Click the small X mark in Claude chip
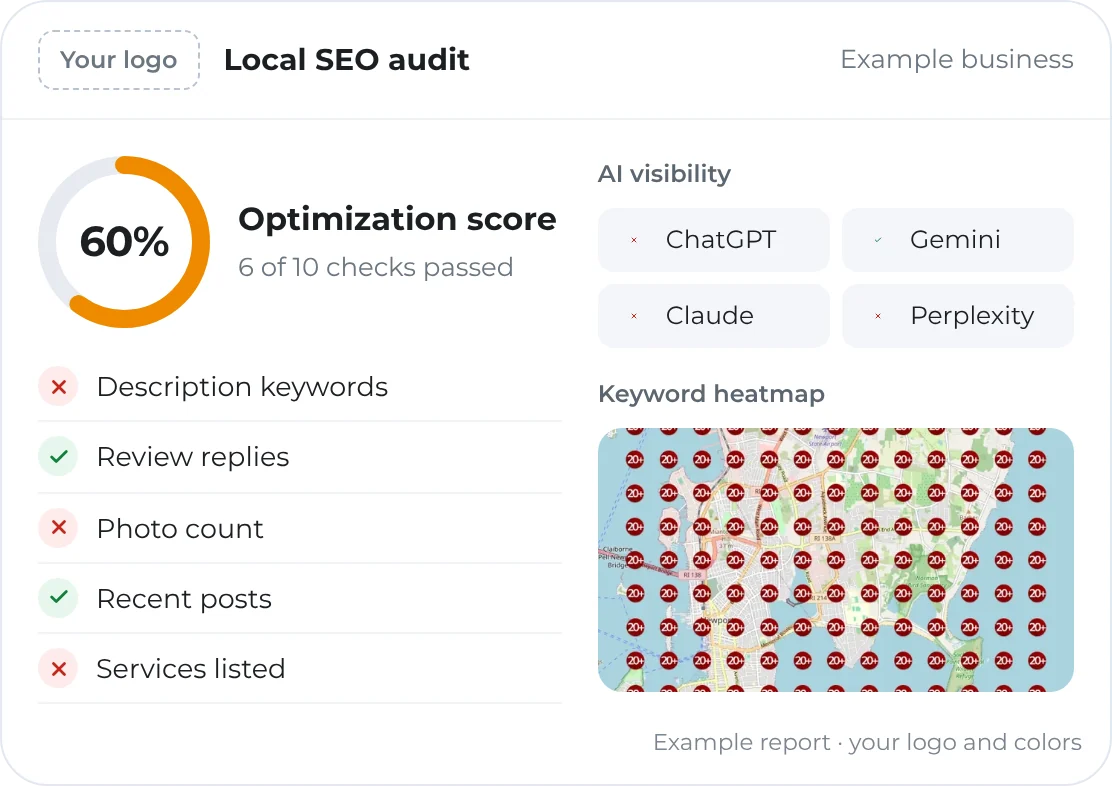1112x788 pixels. pyautogui.click(x=634, y=316)
